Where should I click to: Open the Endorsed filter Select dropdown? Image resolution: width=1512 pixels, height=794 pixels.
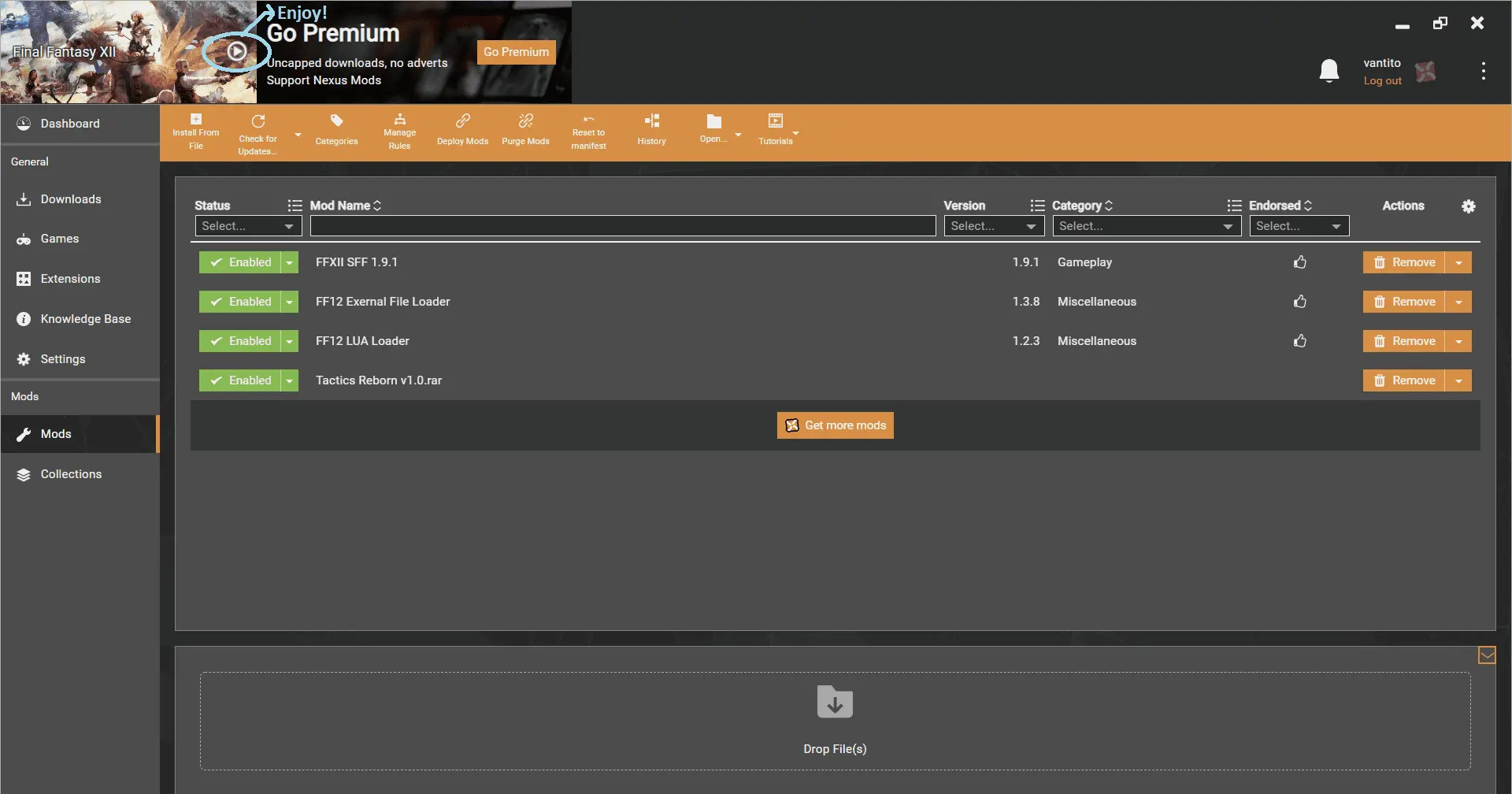pyautogui.click(x=1299, y=226)
